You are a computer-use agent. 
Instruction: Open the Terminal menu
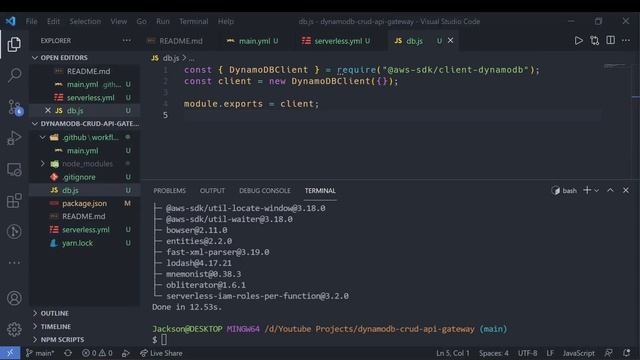193,21
